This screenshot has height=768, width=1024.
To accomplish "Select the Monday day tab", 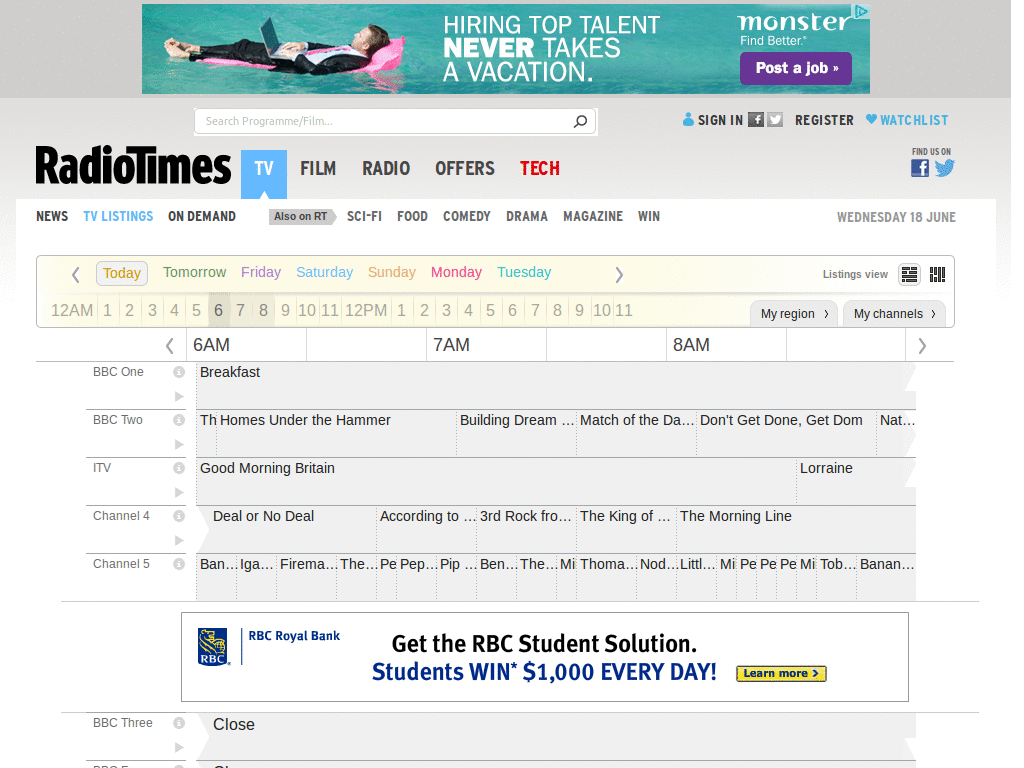I will 456,272.
